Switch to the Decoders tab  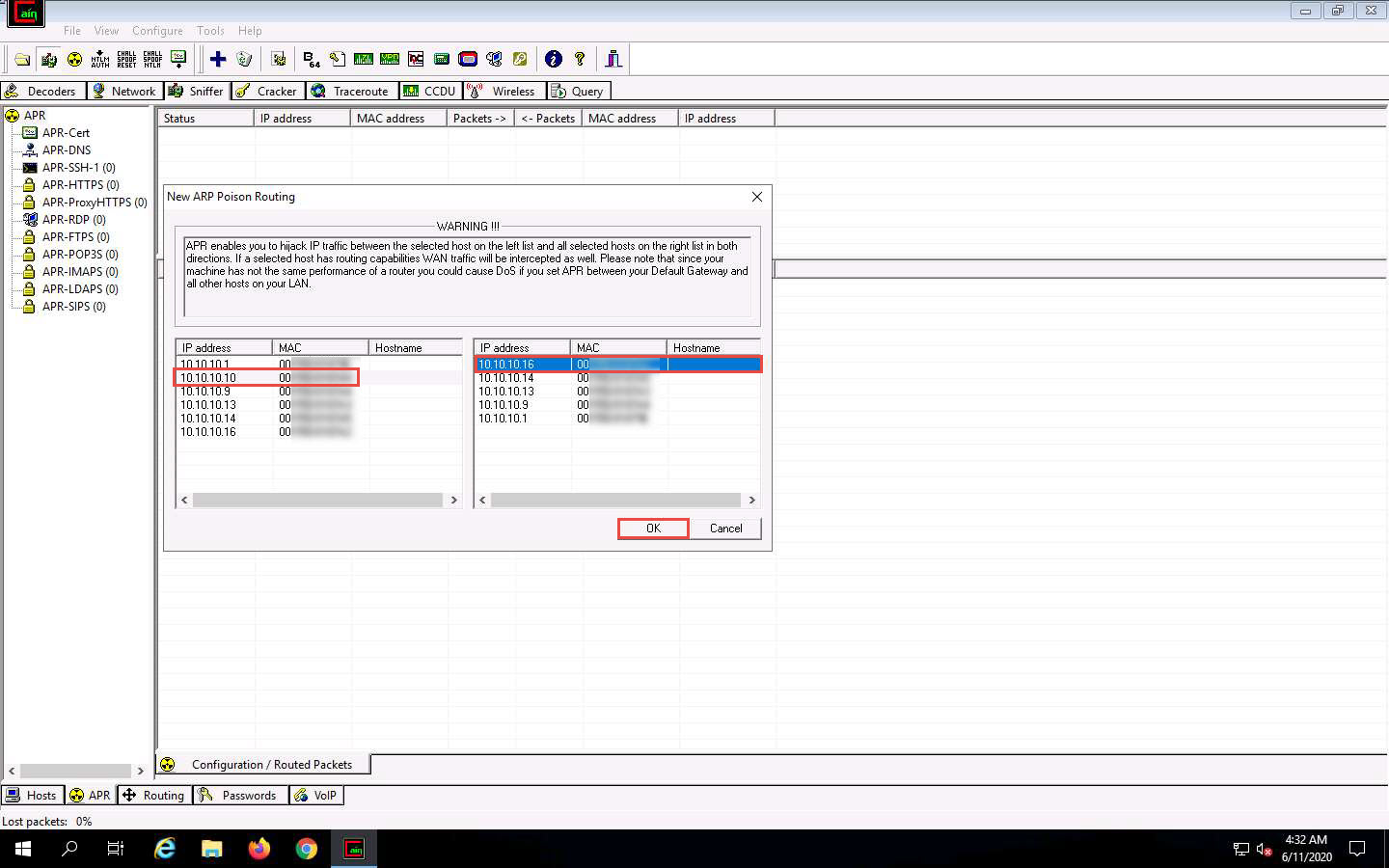click(x=42, y=91)
